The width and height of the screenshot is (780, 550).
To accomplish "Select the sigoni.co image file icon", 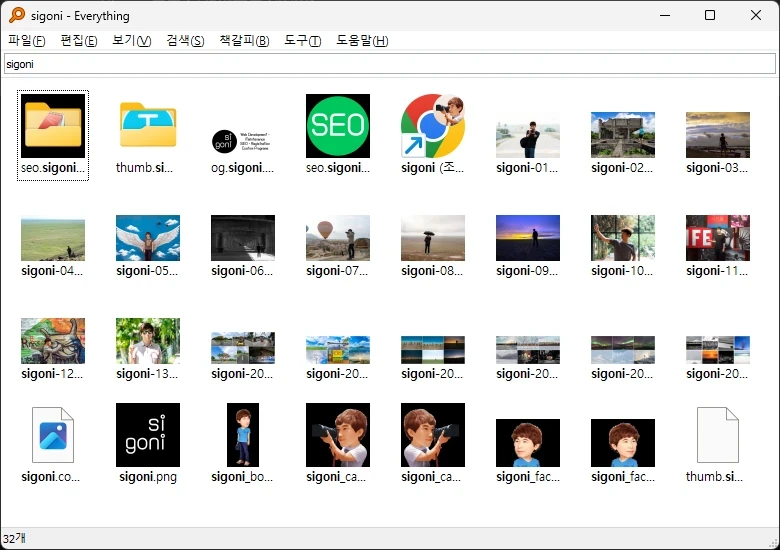I will [53, 435].
